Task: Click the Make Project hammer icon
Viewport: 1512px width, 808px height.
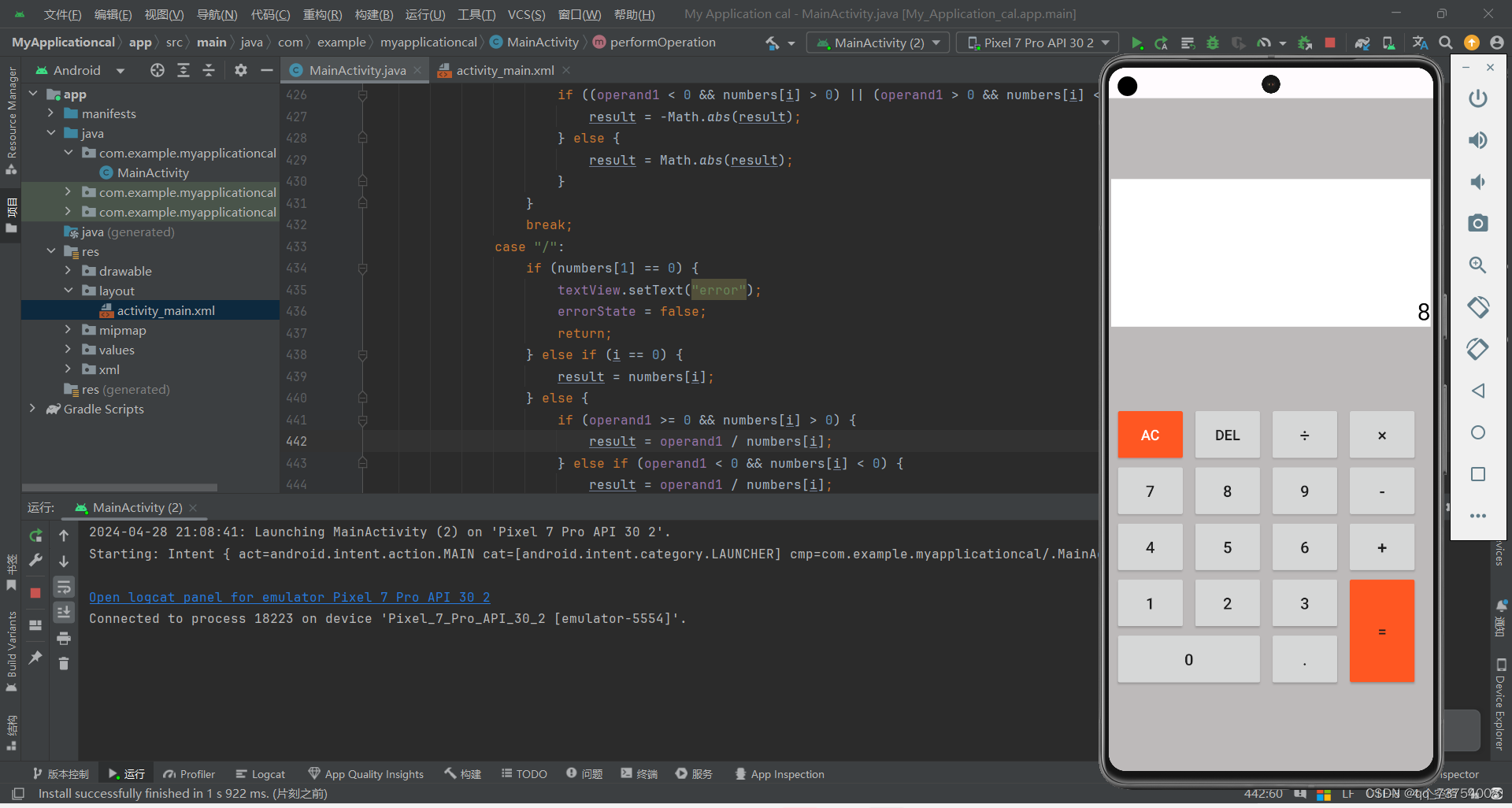Action: pyautogui.click(x=773, y=43)
